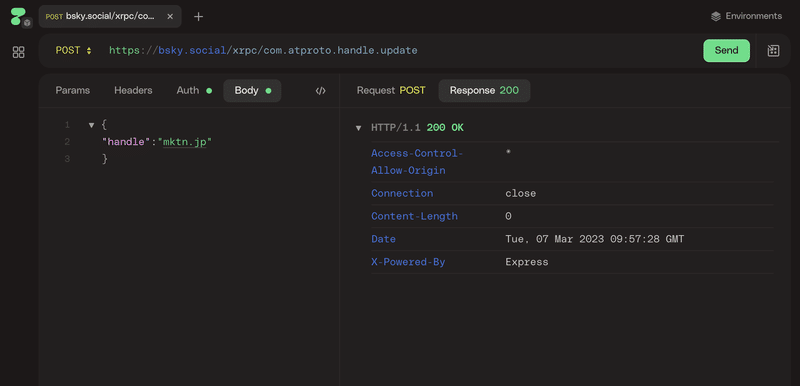Change the POST method dropdown
The width and height of the screenshot is (800, 386).
tap(74, 50)
